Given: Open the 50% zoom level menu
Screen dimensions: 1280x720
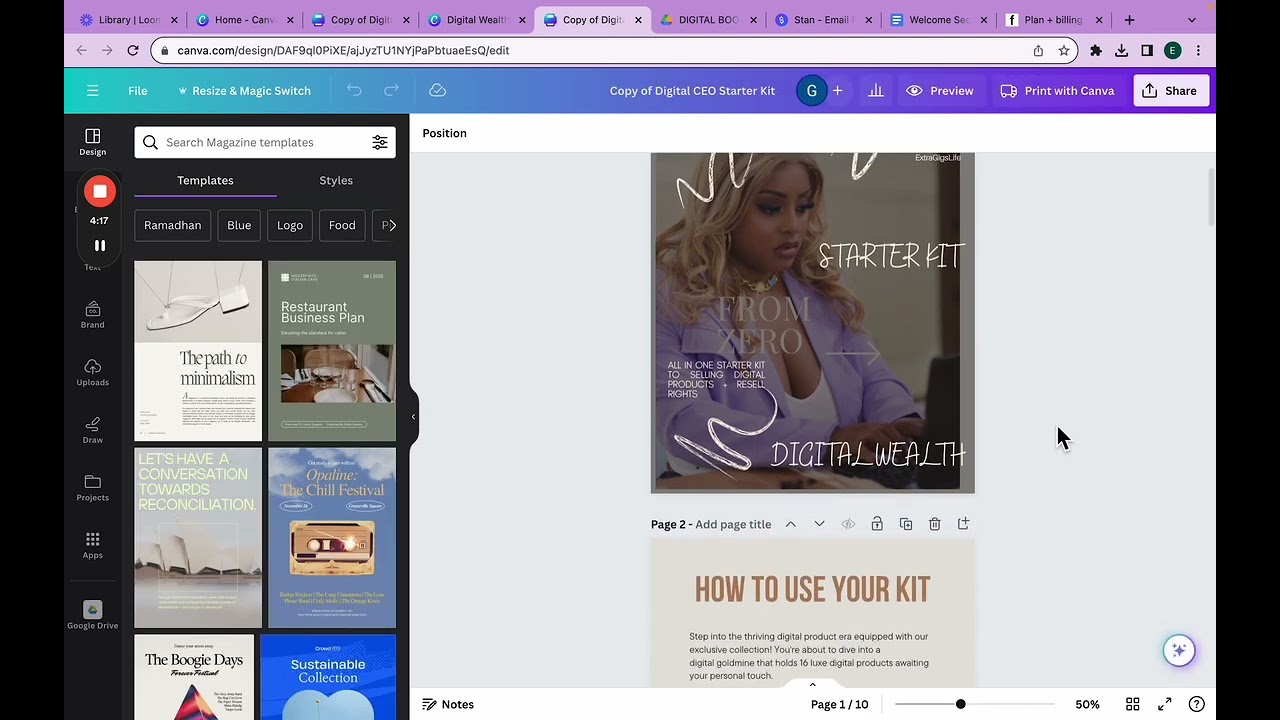Looking at the screenshot, I should [x=1087, y=705].
